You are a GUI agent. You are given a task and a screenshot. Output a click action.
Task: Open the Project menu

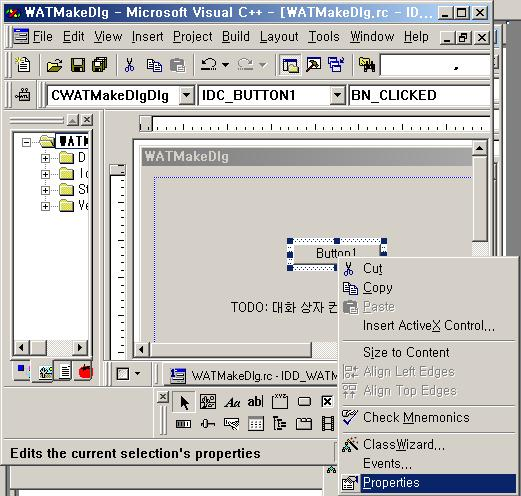pos(193,36)
